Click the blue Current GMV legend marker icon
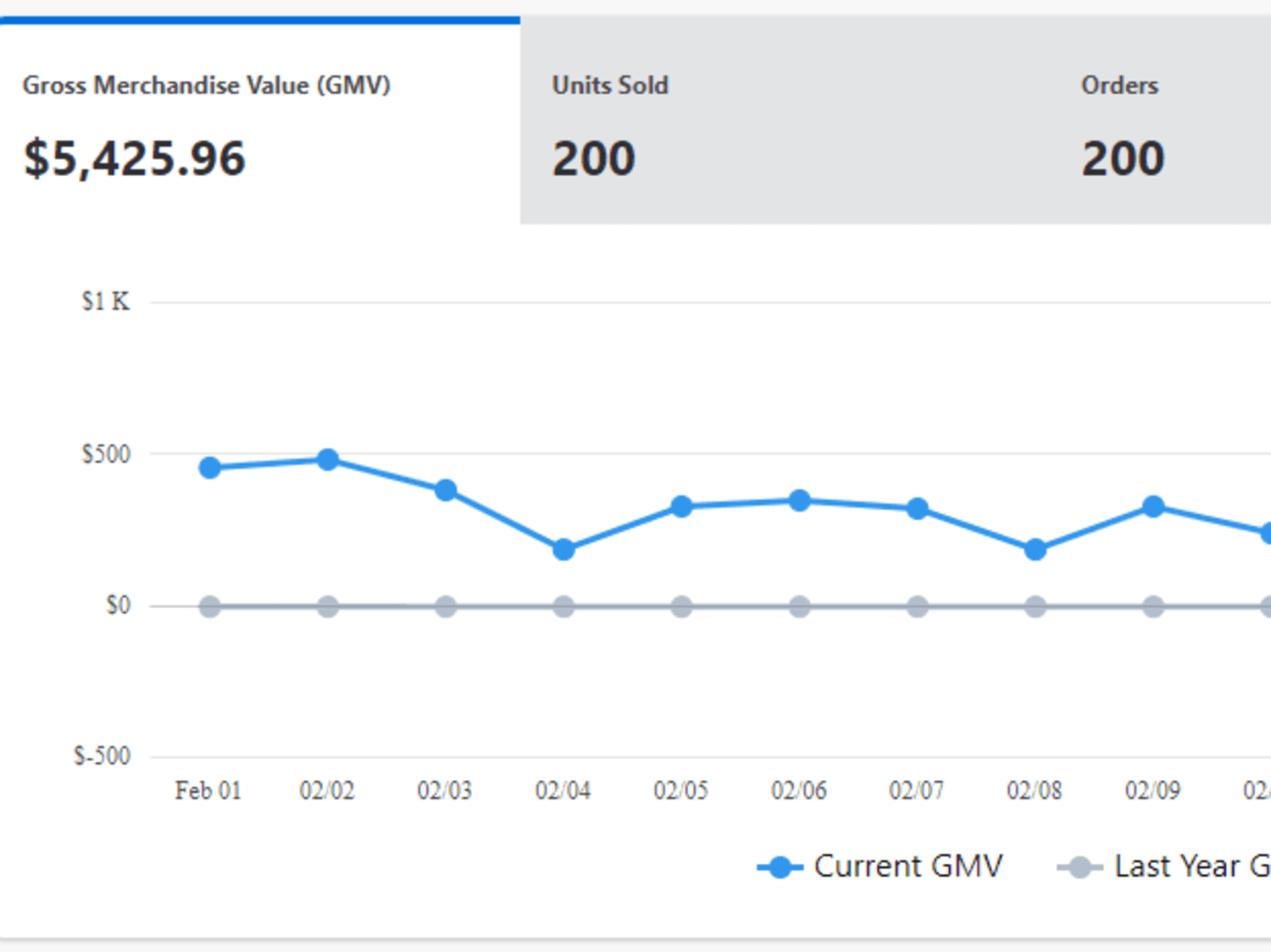1271x952 pixels. pos(780,867)
